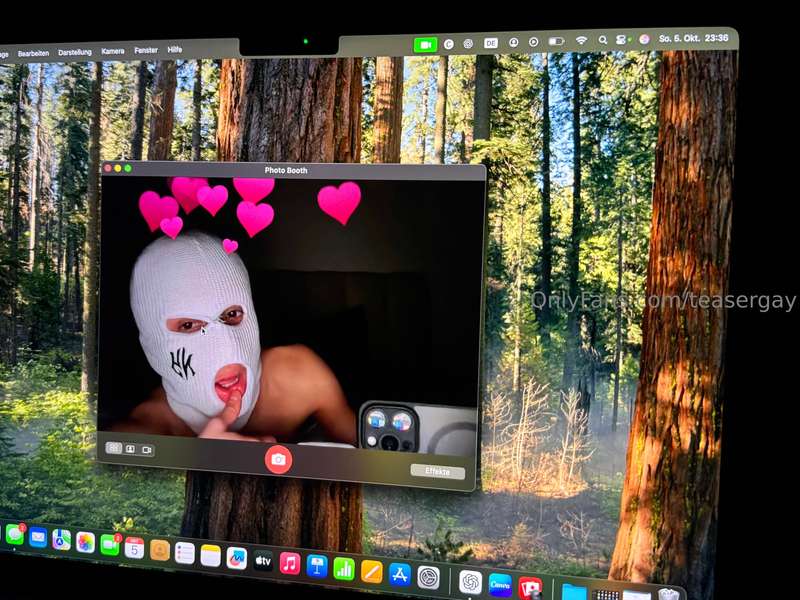Open the Hilfe menu
The height and width of the screenshot is (600, 800).
pos(174,49)
